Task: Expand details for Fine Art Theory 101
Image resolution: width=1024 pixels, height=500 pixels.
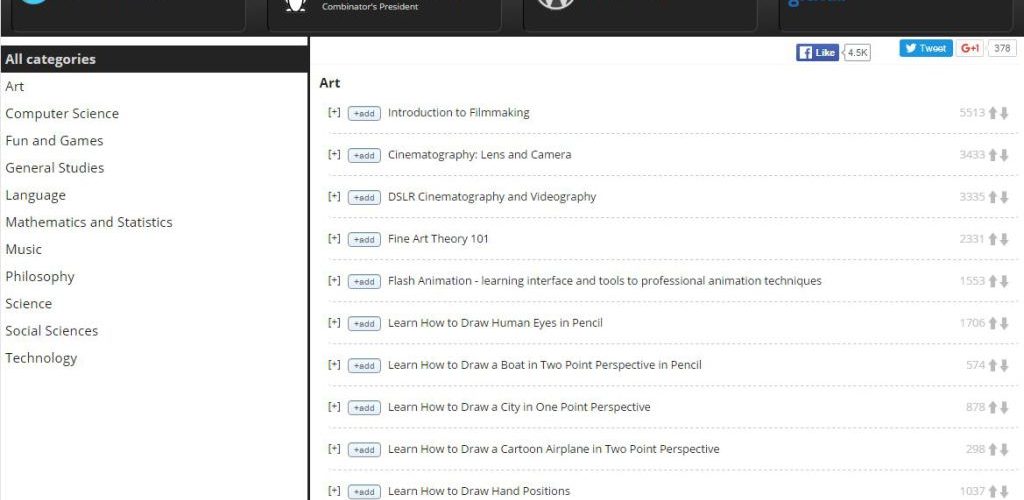Action: 334,238
